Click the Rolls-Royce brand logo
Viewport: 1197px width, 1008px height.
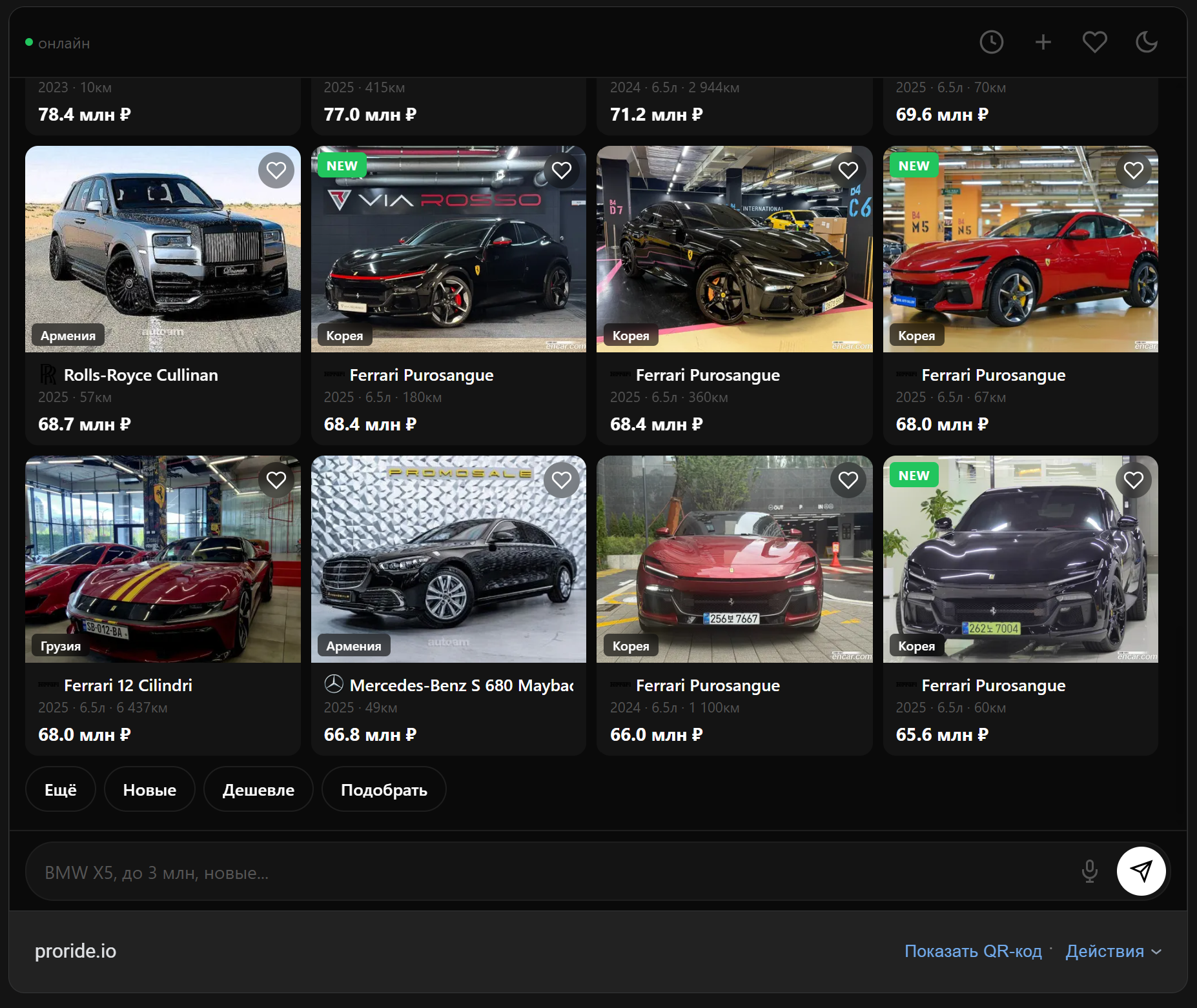[x=48, y=374]
